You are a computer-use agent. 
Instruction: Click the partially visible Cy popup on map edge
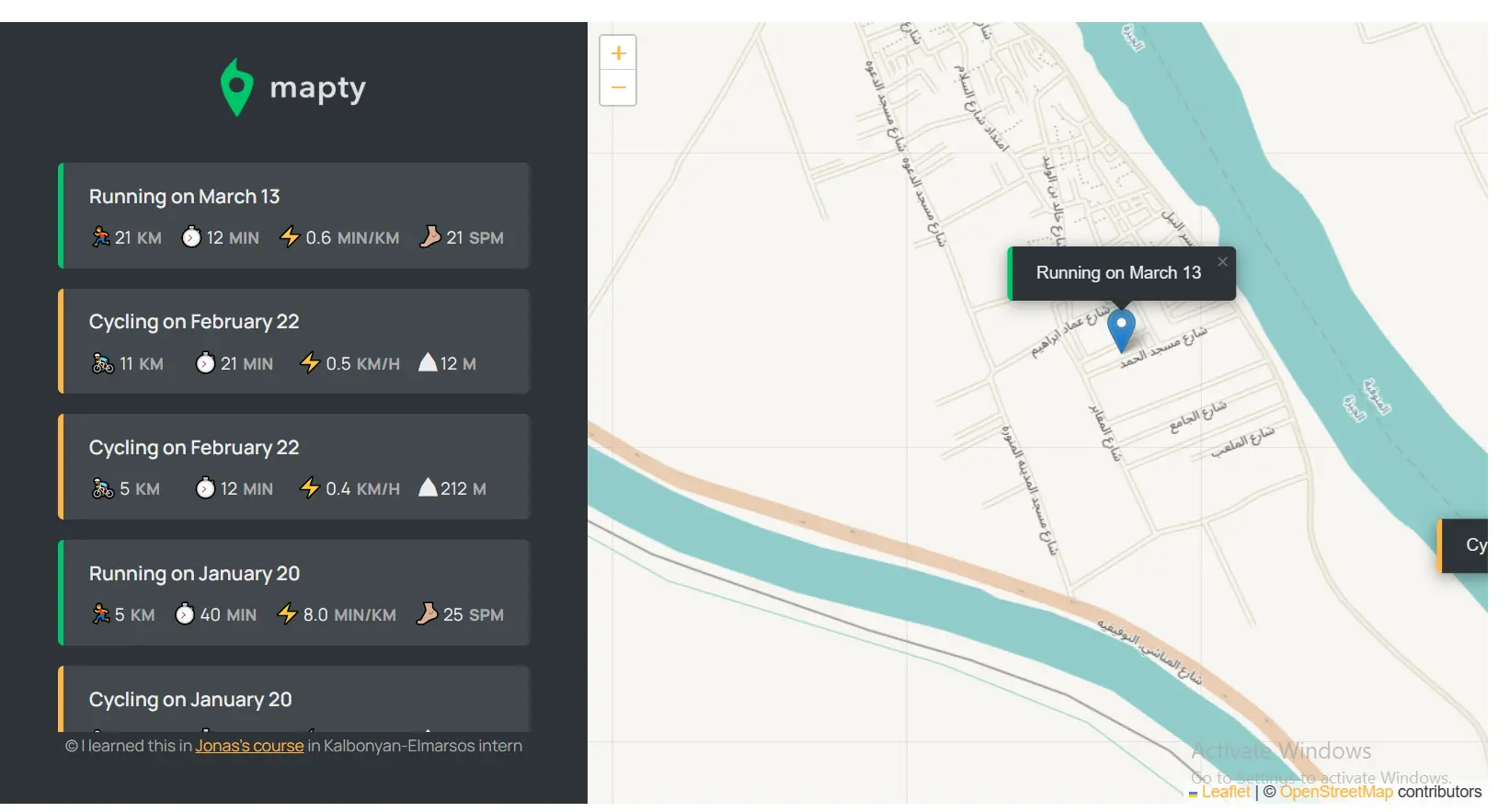[1463, 545]
